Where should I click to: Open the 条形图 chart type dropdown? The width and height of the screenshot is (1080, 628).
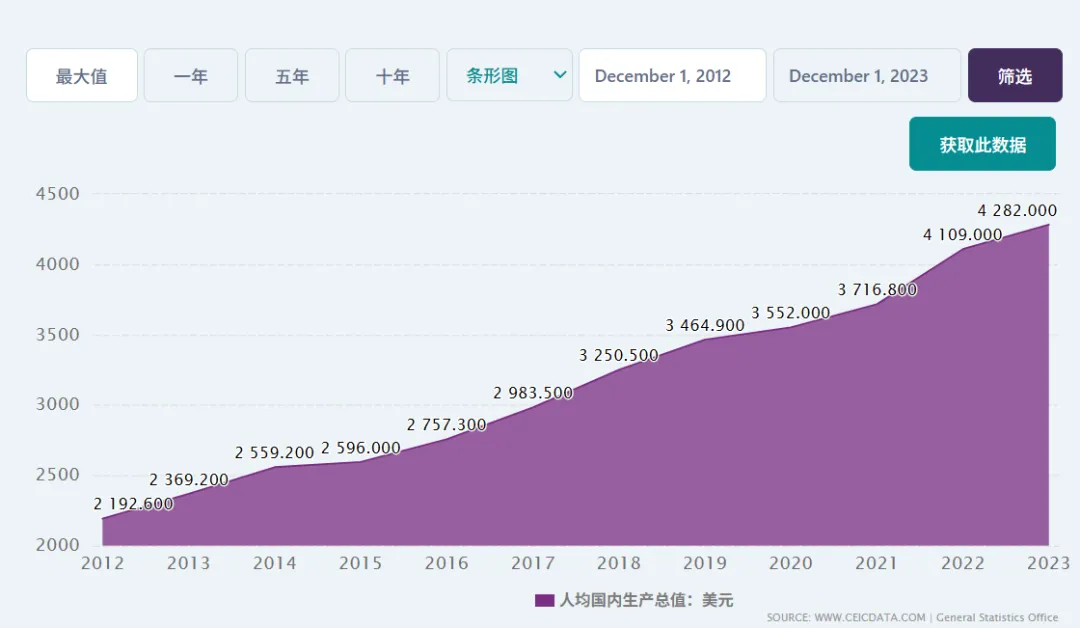pos(510,76)
